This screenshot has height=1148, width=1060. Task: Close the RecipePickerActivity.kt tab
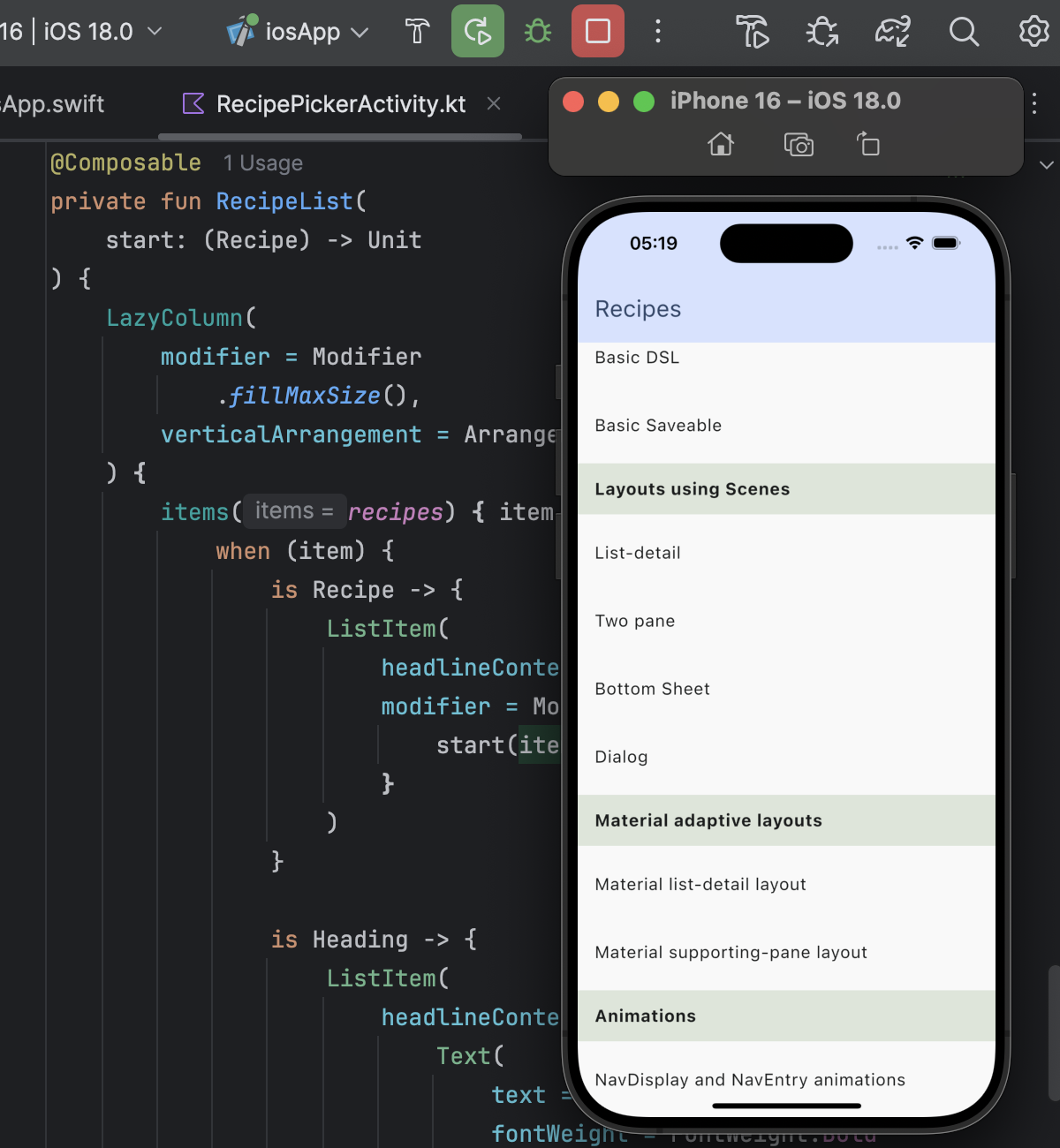point(494,104)
